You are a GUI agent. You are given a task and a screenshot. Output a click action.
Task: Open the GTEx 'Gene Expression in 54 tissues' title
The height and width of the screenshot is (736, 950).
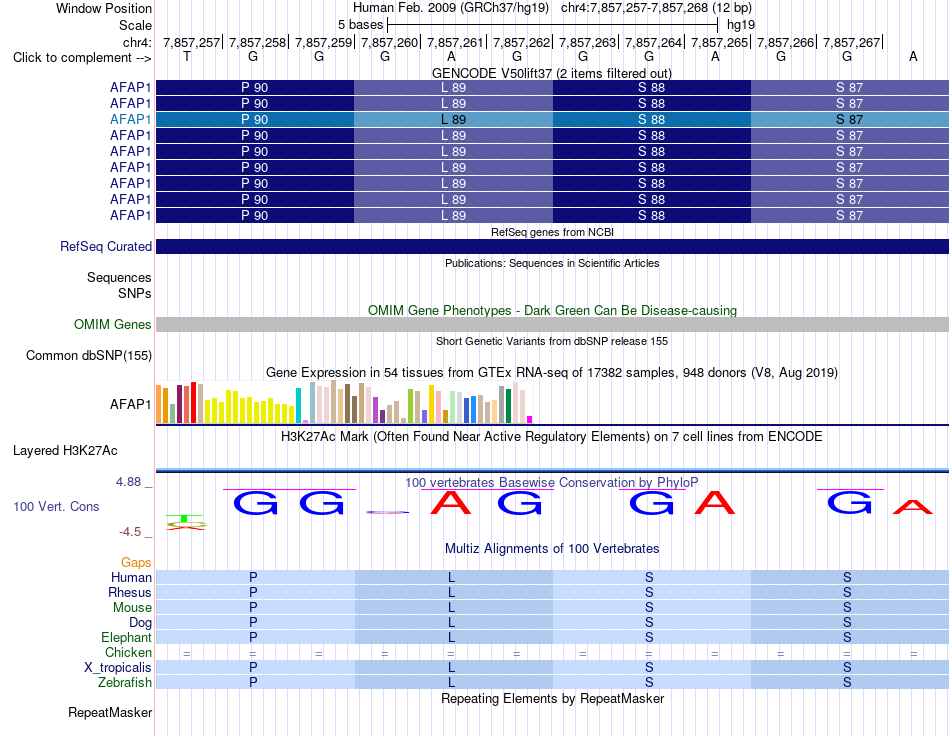552,373
